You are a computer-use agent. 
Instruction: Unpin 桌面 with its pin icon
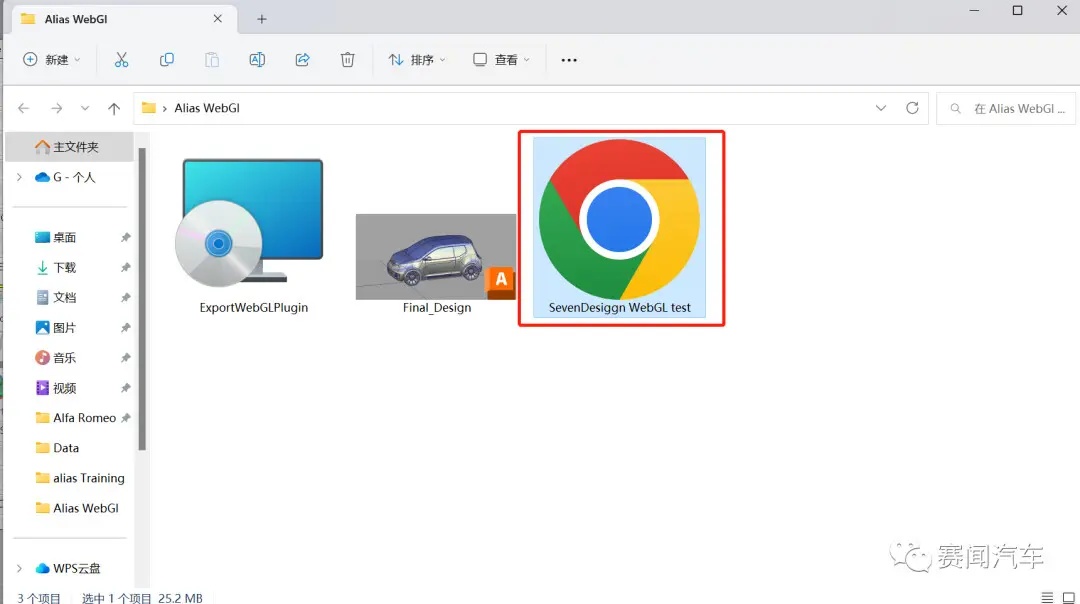(125, 238)
